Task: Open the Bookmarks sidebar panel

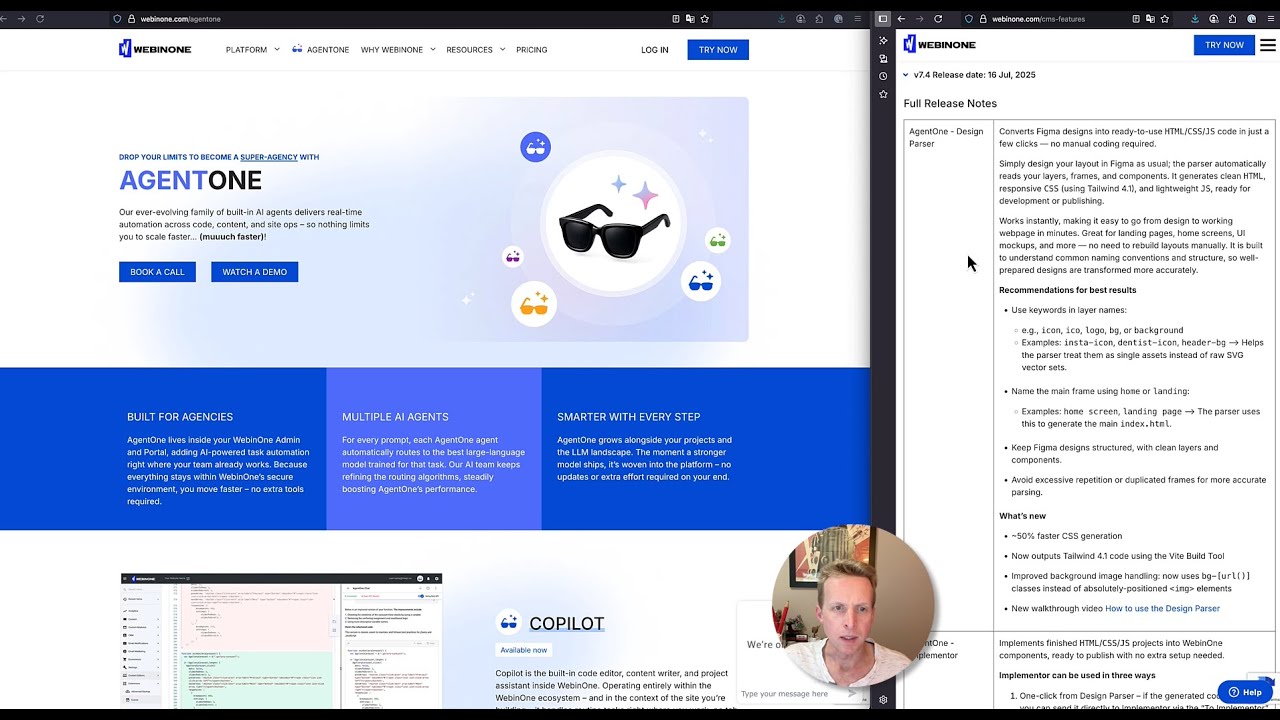Action: [883, 94]
